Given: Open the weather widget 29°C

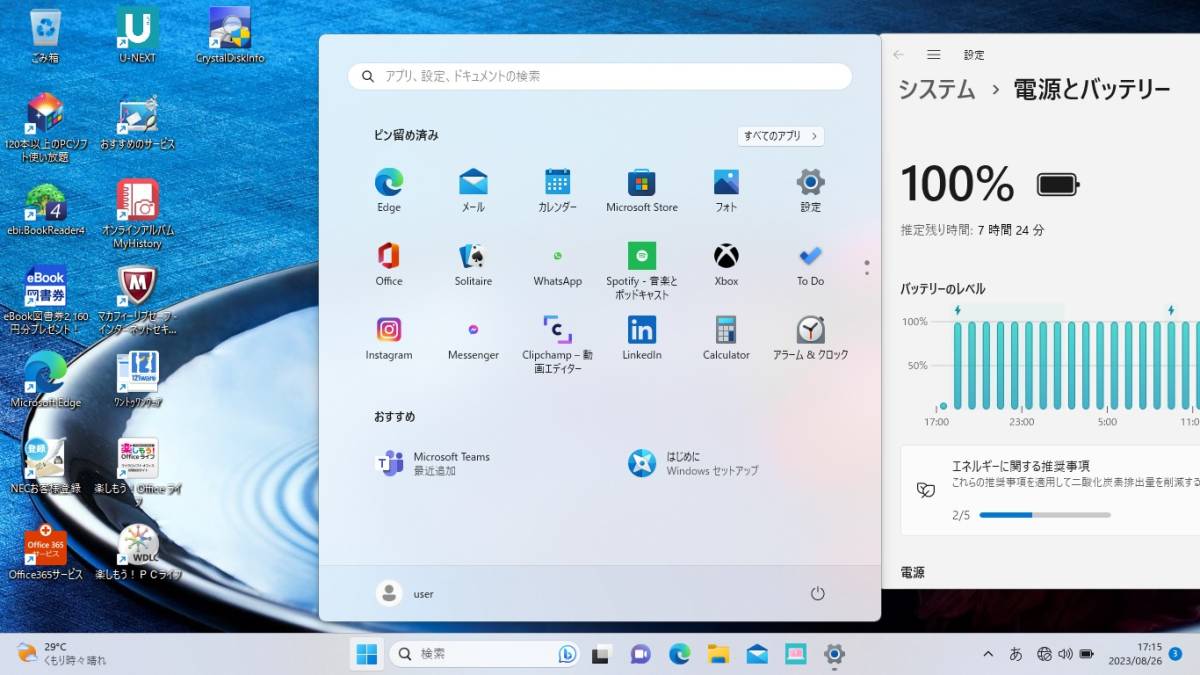Looking at the screenshot, I should point(62,654).
